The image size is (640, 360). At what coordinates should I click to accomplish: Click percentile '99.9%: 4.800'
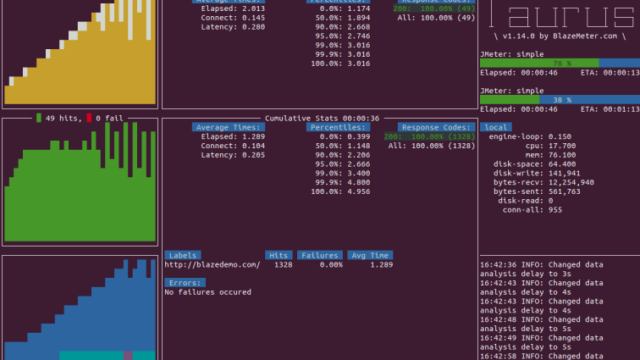click(x=343, y=182)
